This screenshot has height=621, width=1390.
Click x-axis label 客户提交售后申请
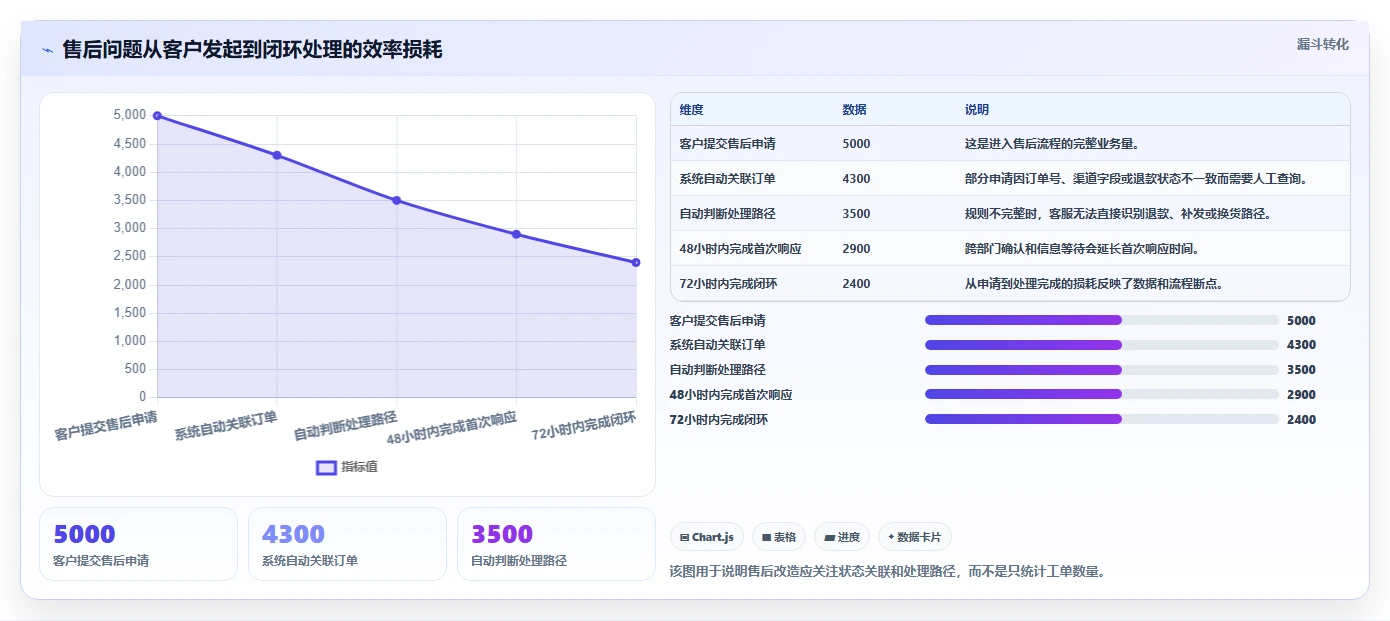105,426
